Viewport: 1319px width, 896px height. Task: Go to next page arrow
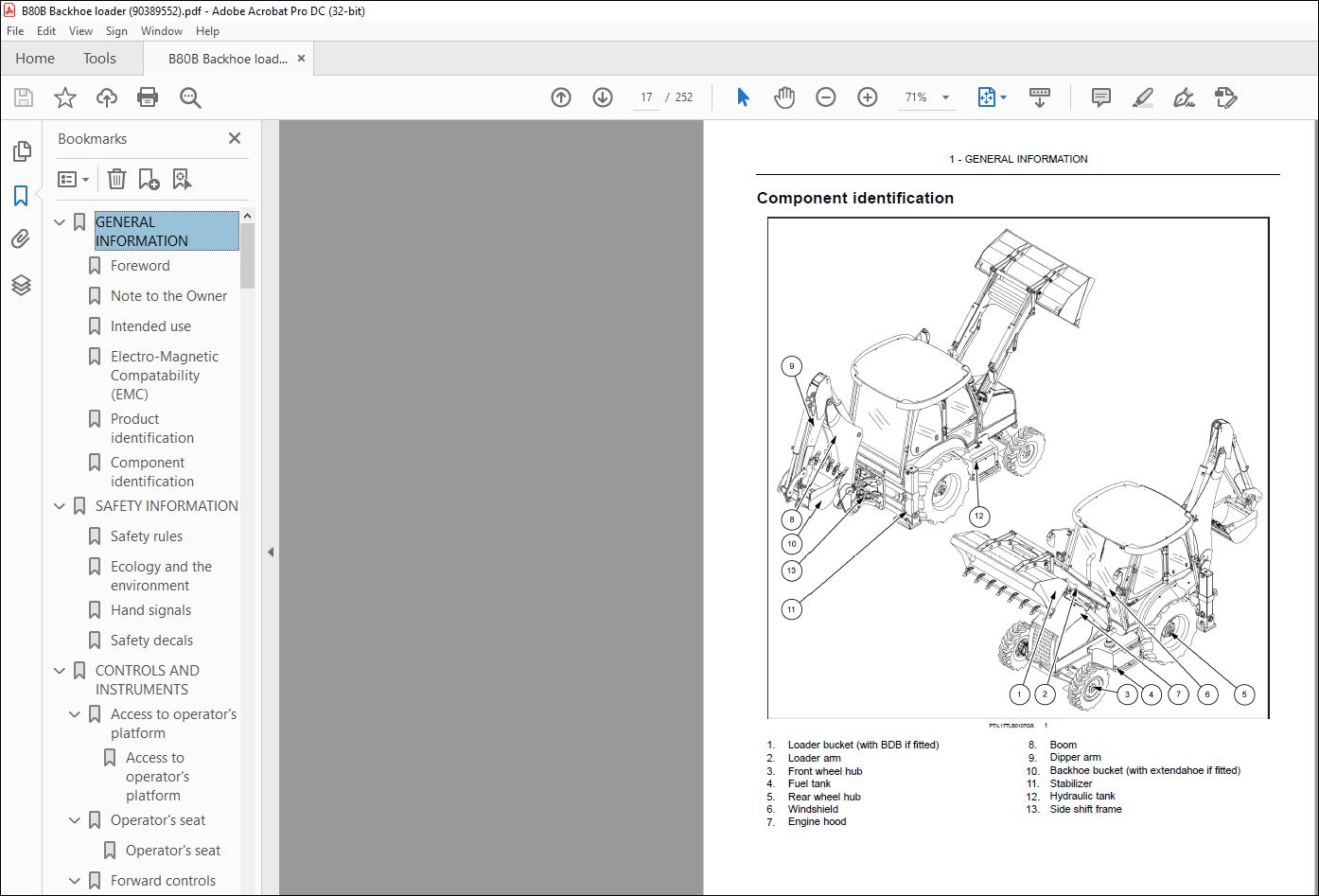tap(603, 97)
